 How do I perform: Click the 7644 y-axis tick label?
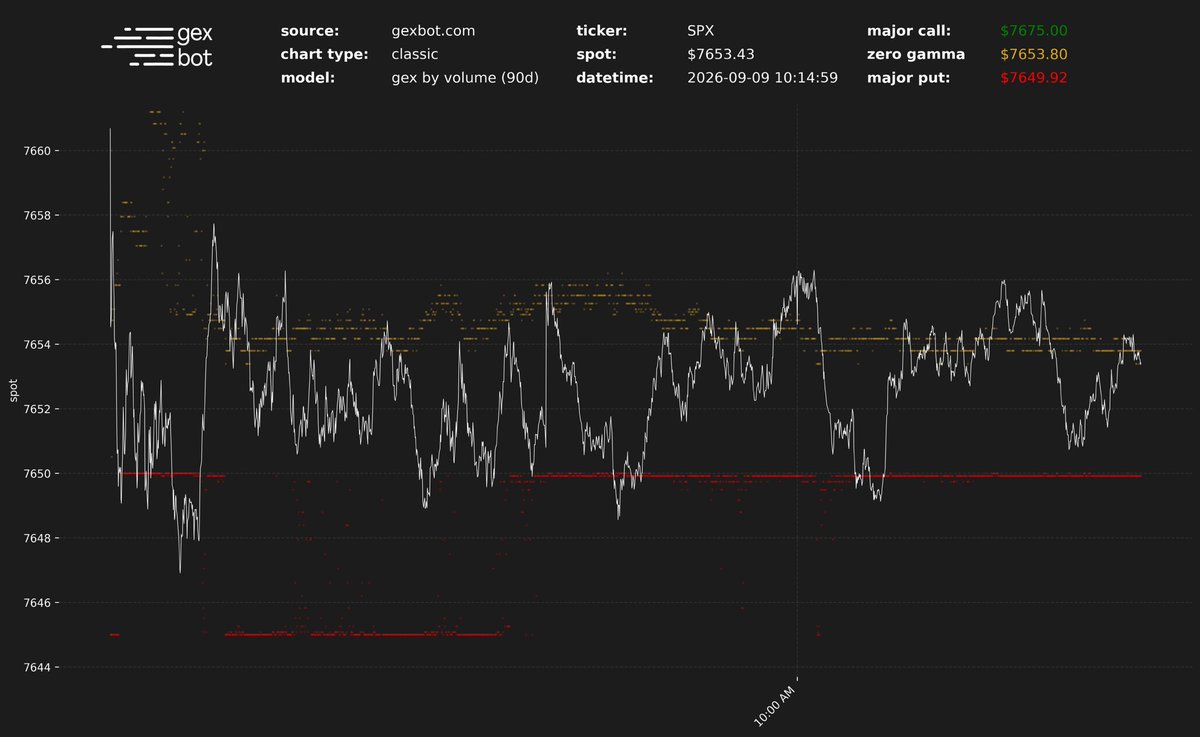click(38, 667)
